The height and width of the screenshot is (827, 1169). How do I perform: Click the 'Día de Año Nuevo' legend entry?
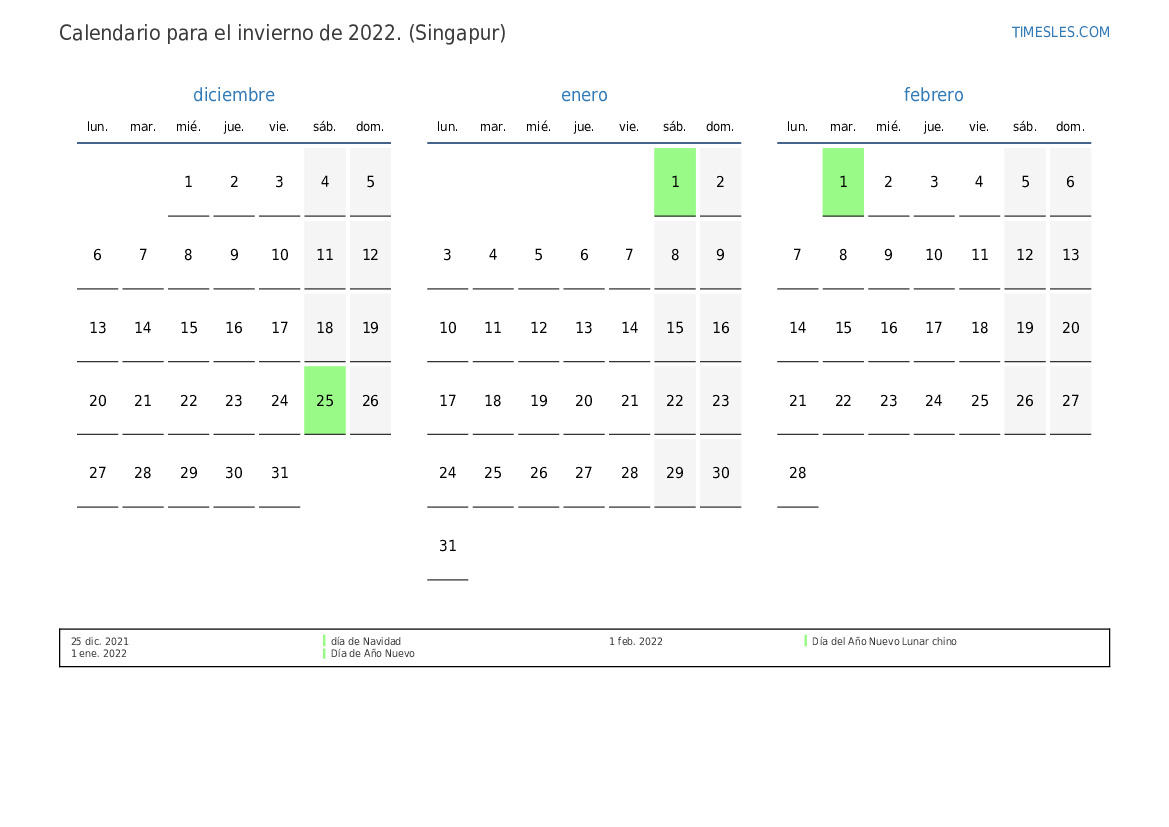(x=373, y=653)
